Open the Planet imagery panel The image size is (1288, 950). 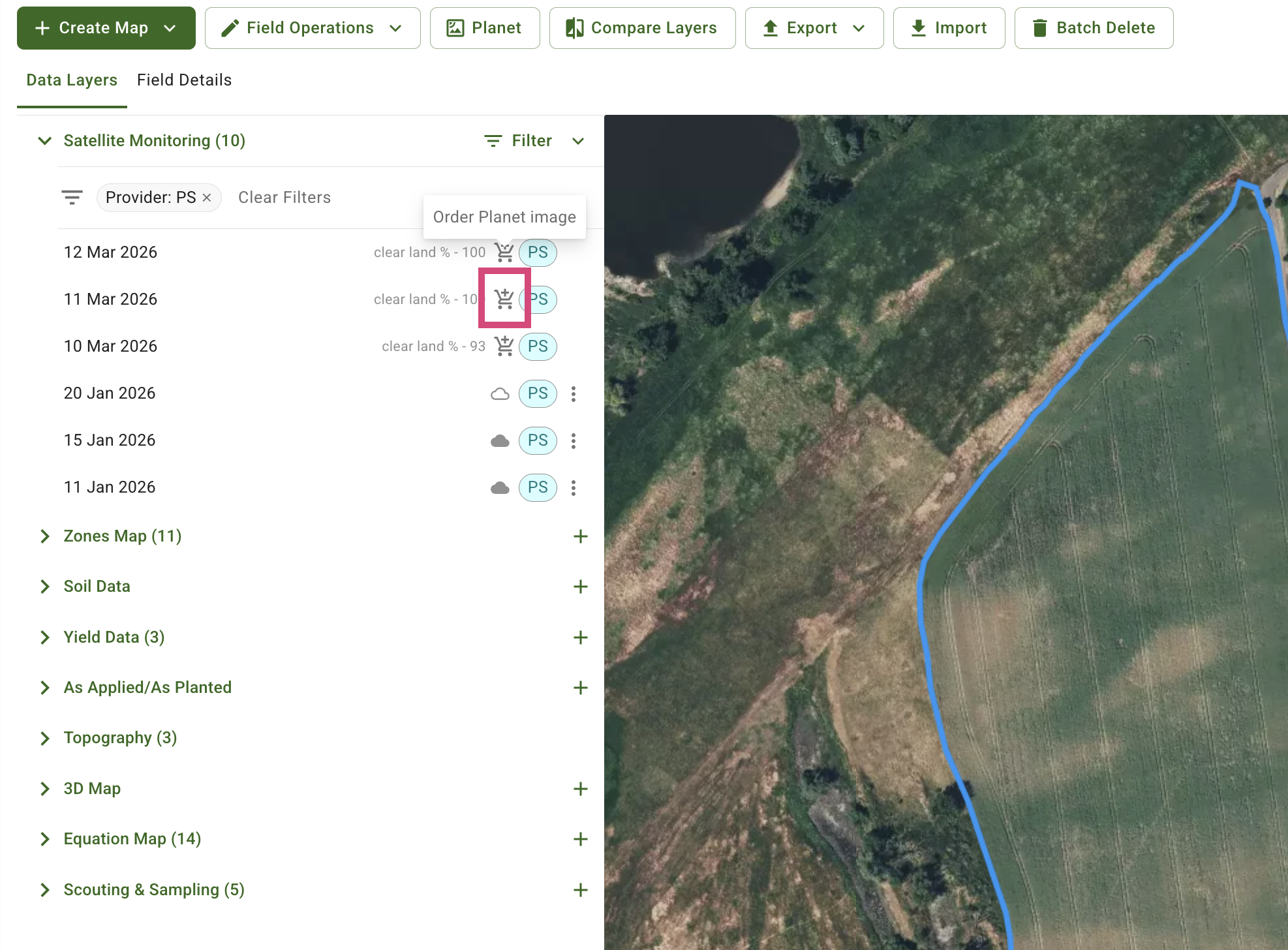(484, 27)
